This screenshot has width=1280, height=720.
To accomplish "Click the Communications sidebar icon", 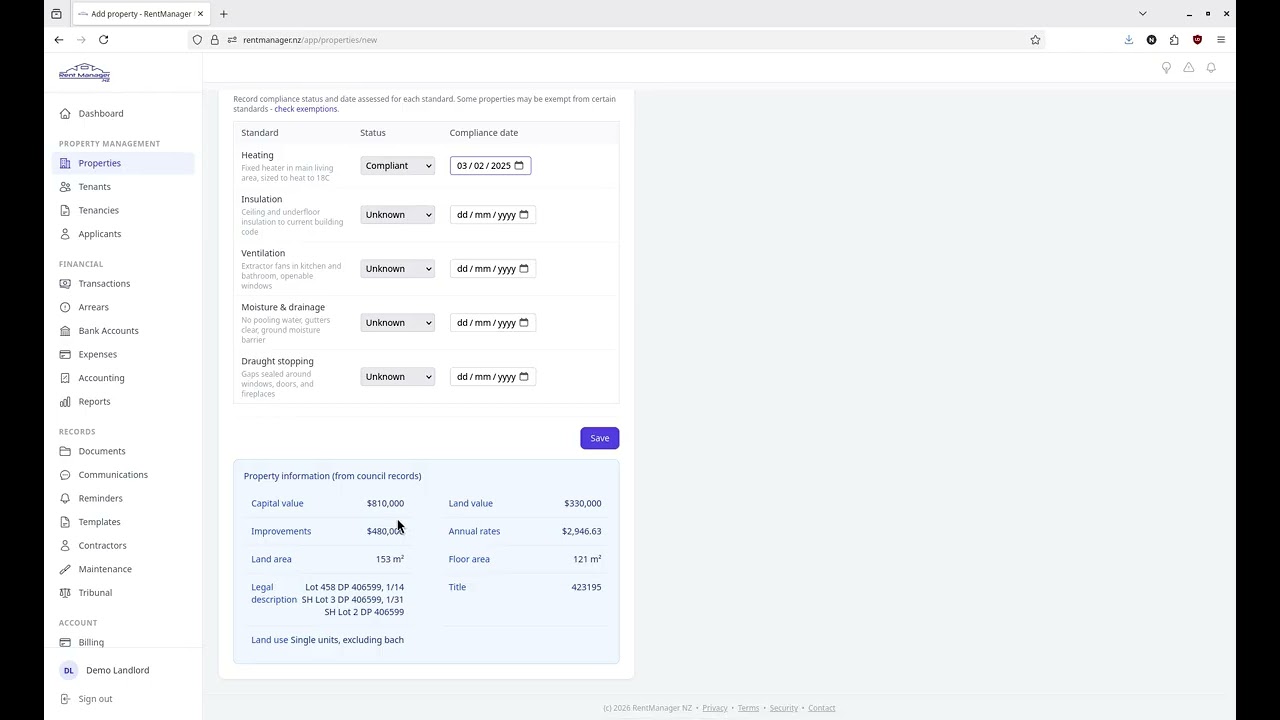I will 66,475.
